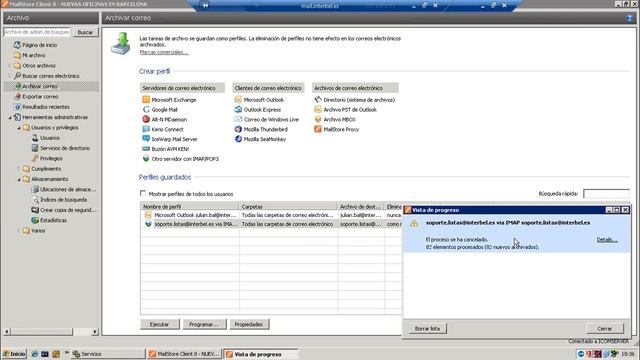Collapse the Almacenamiento tree node
The image size is (640, 360).
pos(19,179)
